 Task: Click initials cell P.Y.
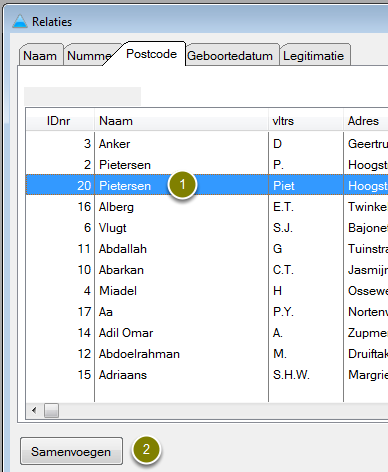(x=306, y=312)
